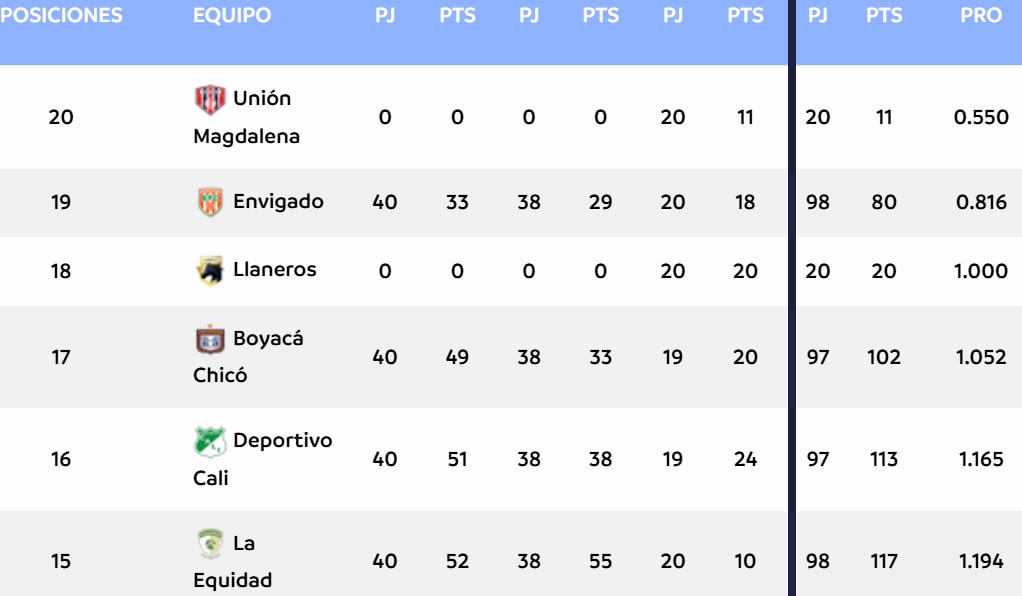Select the first PJ column header
Viewport: 1022px width, 596px height.
(x=385, y=16)
